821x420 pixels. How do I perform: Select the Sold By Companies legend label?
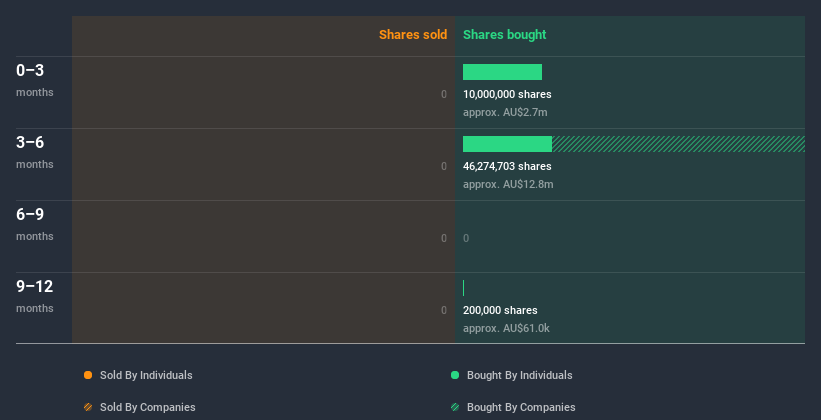click(x=148, y=407)
